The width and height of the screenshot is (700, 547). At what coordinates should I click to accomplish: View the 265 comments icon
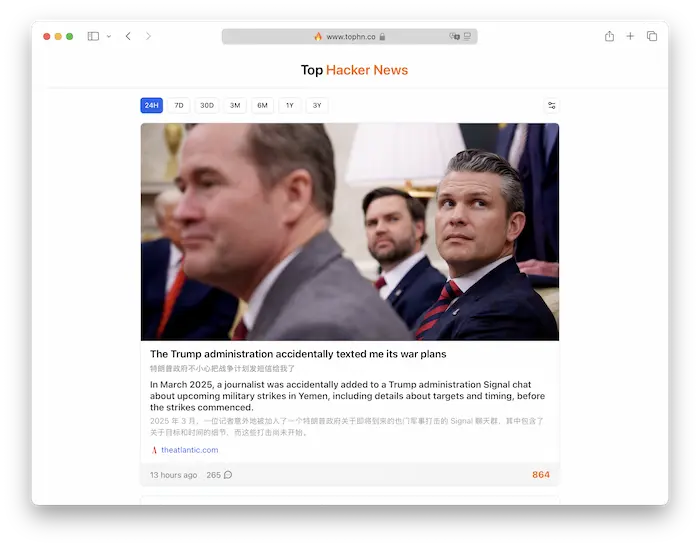coord(228,475)
